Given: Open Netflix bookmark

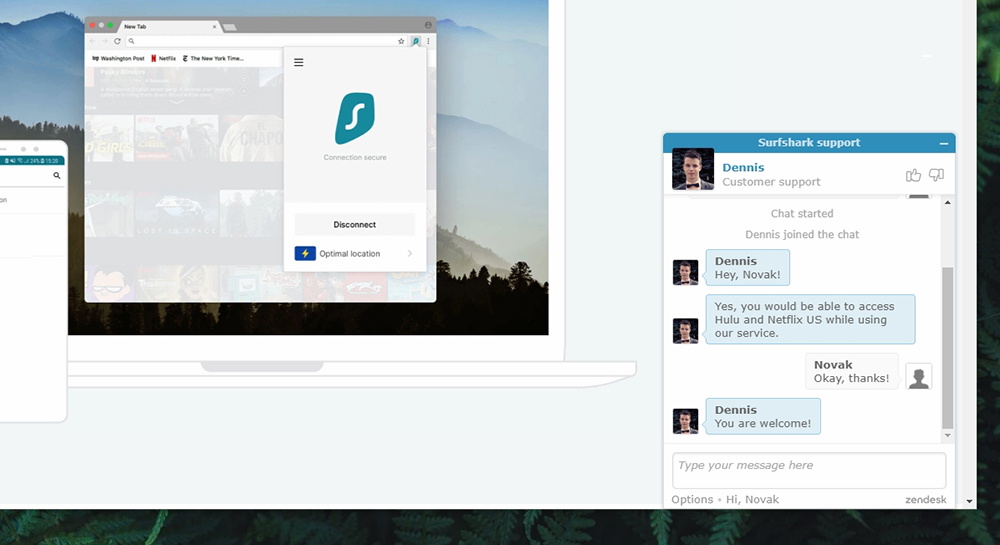Looking at the screenshot, I should 163,59.
